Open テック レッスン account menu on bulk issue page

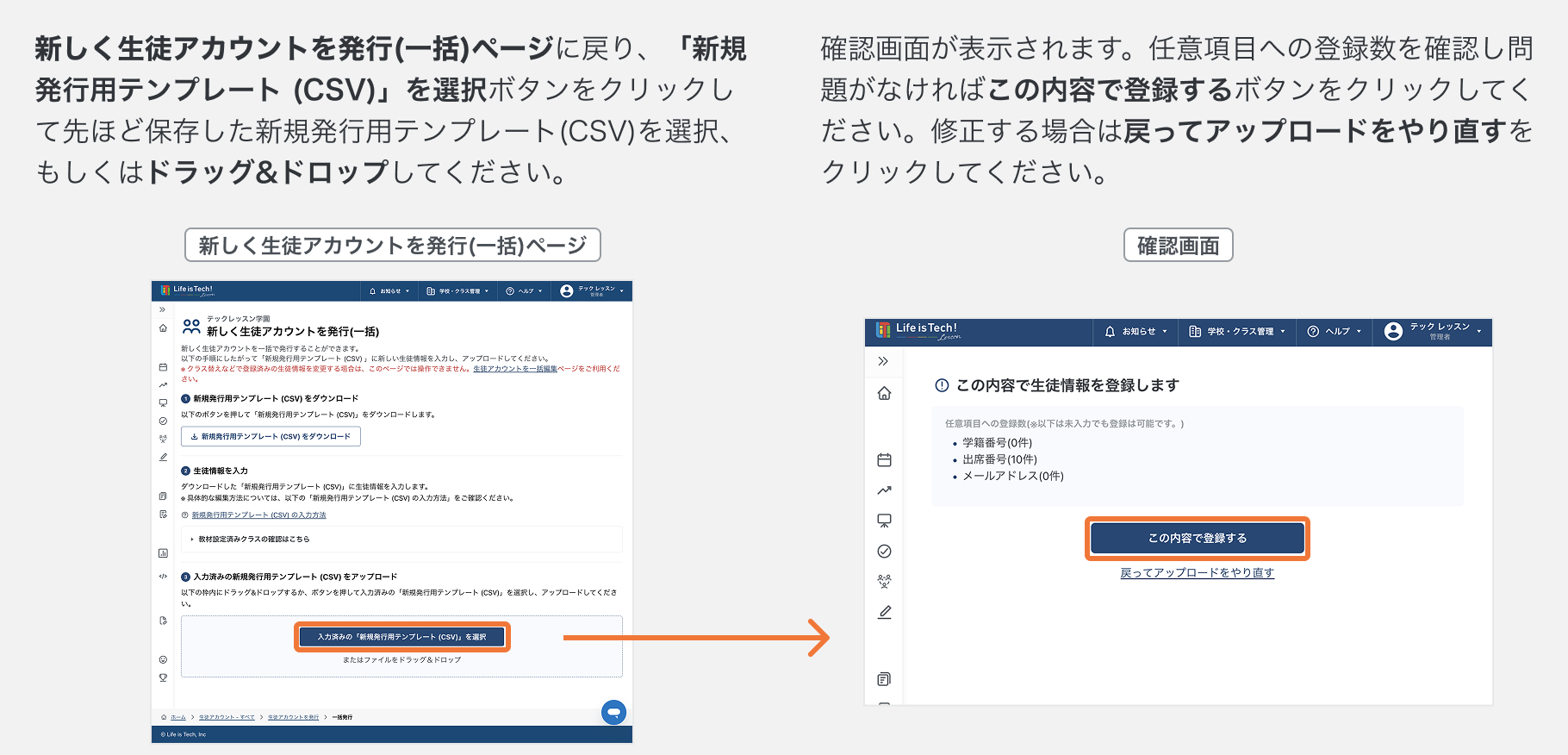click(x=592, y=291)
